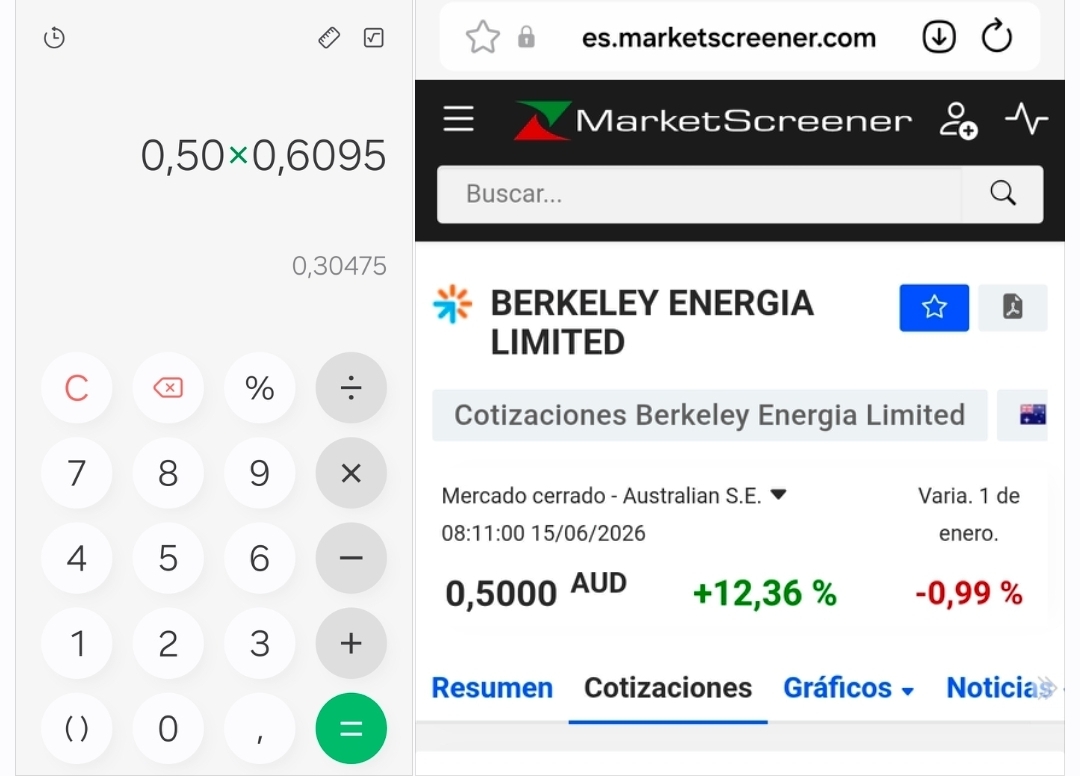Open browser downloads icon
Screen dimensions: 1080x776
click(939, 36)
